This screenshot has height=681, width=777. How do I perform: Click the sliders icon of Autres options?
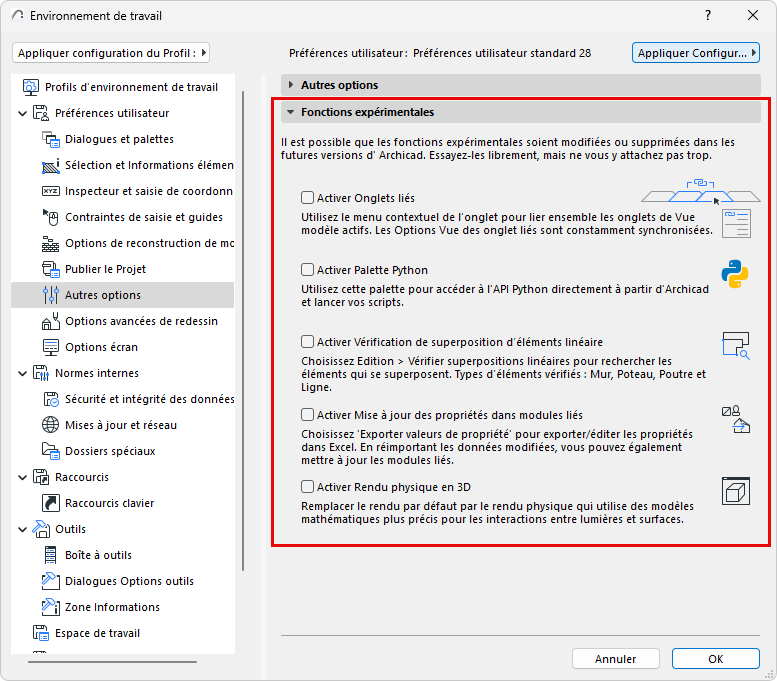[x=51, y=295]
